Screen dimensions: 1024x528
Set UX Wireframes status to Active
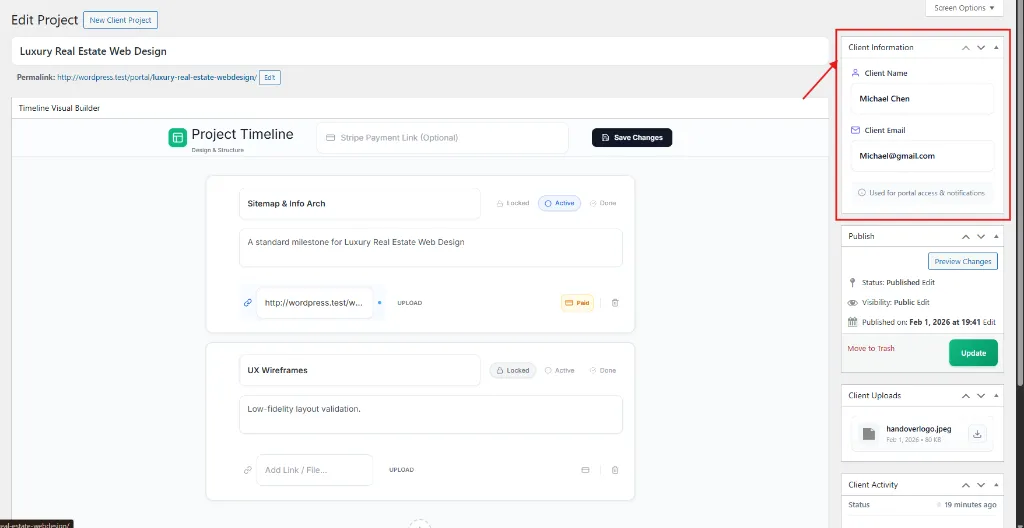click(x=559, y=370)
